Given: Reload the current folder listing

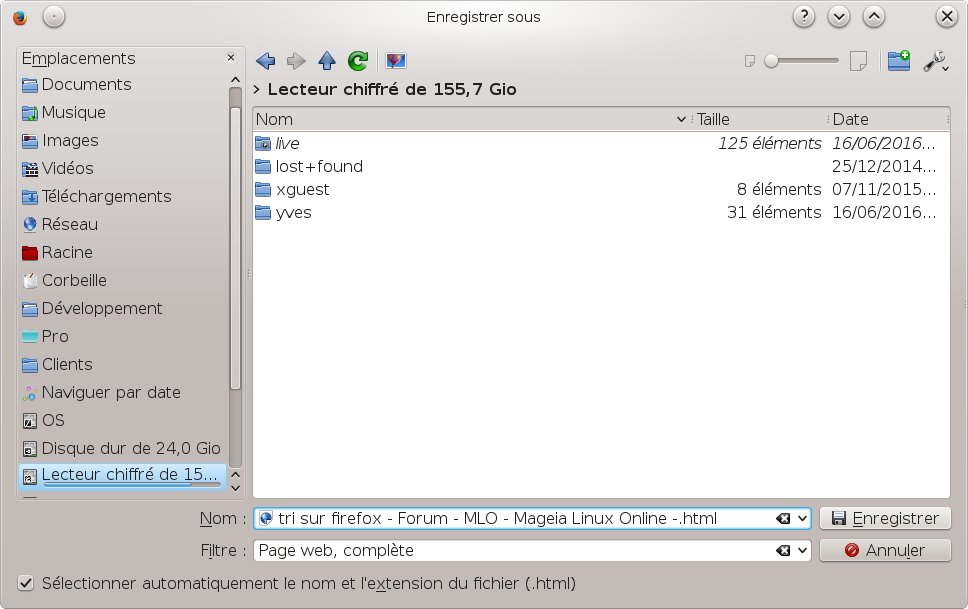Looking at the screenshot, I should coord(358,61).
